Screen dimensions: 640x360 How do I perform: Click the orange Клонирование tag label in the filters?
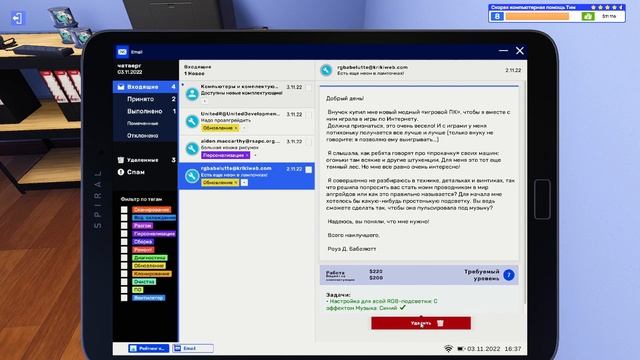click(152, 274)
